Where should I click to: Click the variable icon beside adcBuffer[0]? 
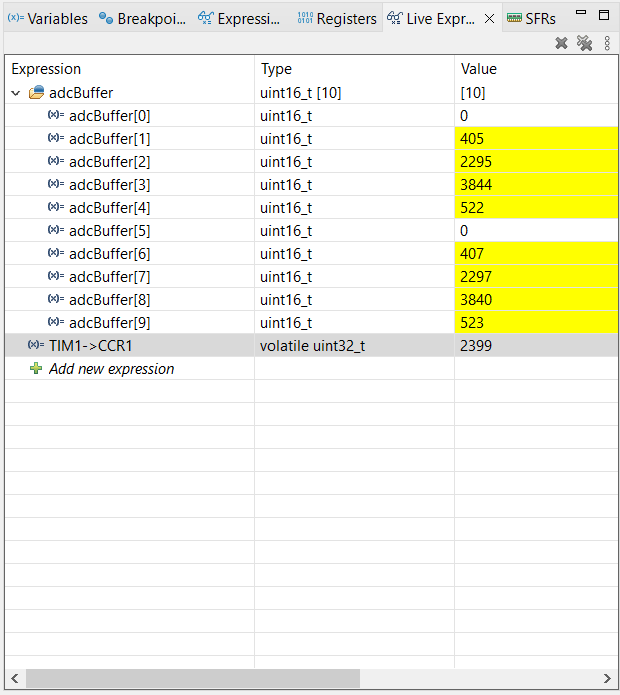(56, 115)
